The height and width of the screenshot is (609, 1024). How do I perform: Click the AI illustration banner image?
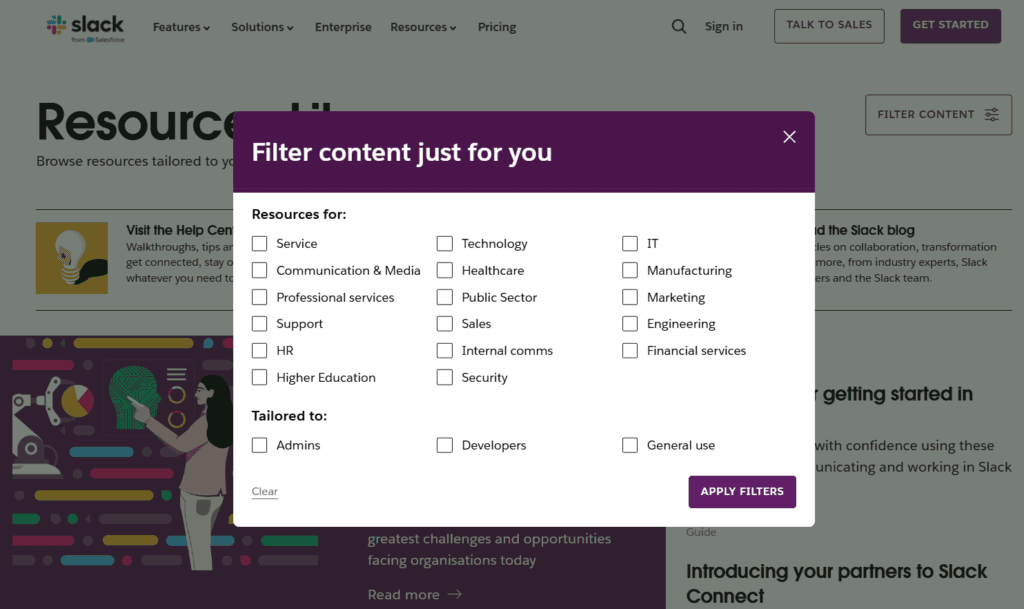pos(116,454)
